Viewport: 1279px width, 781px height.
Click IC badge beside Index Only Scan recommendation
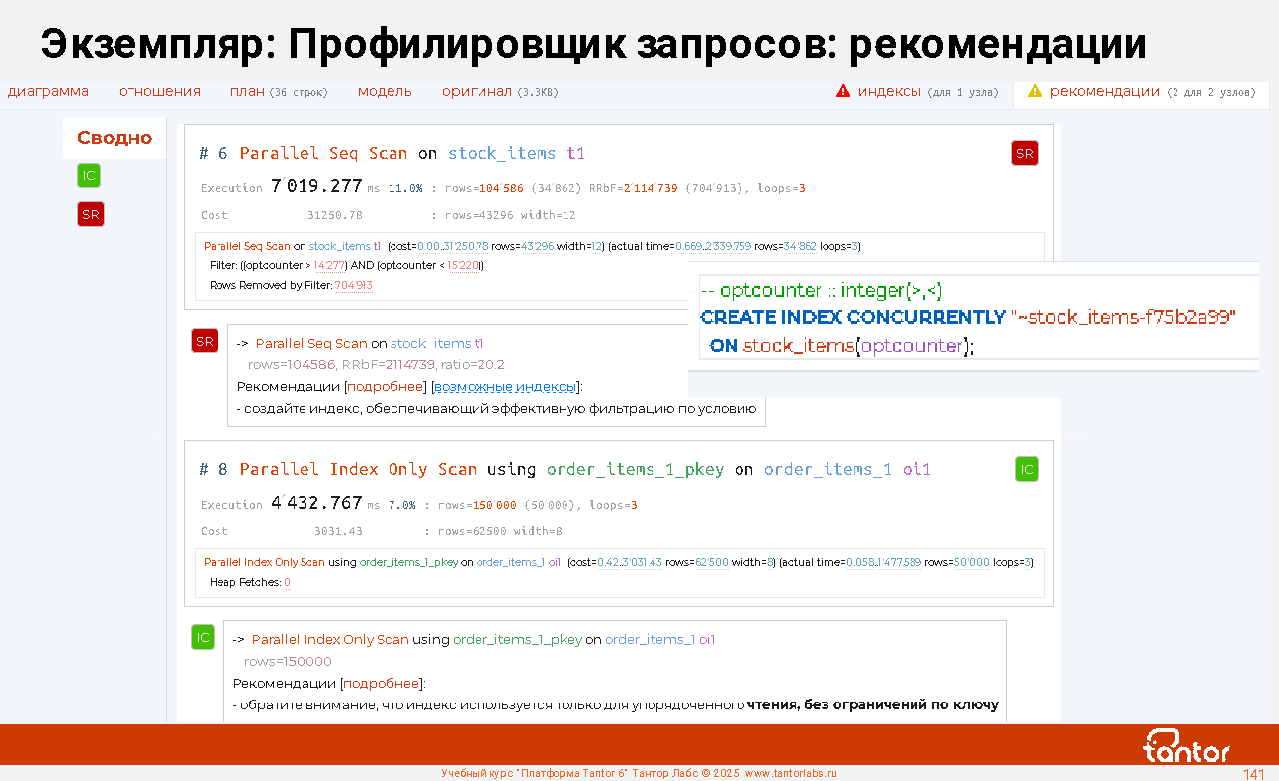click(x=203, y=637)
